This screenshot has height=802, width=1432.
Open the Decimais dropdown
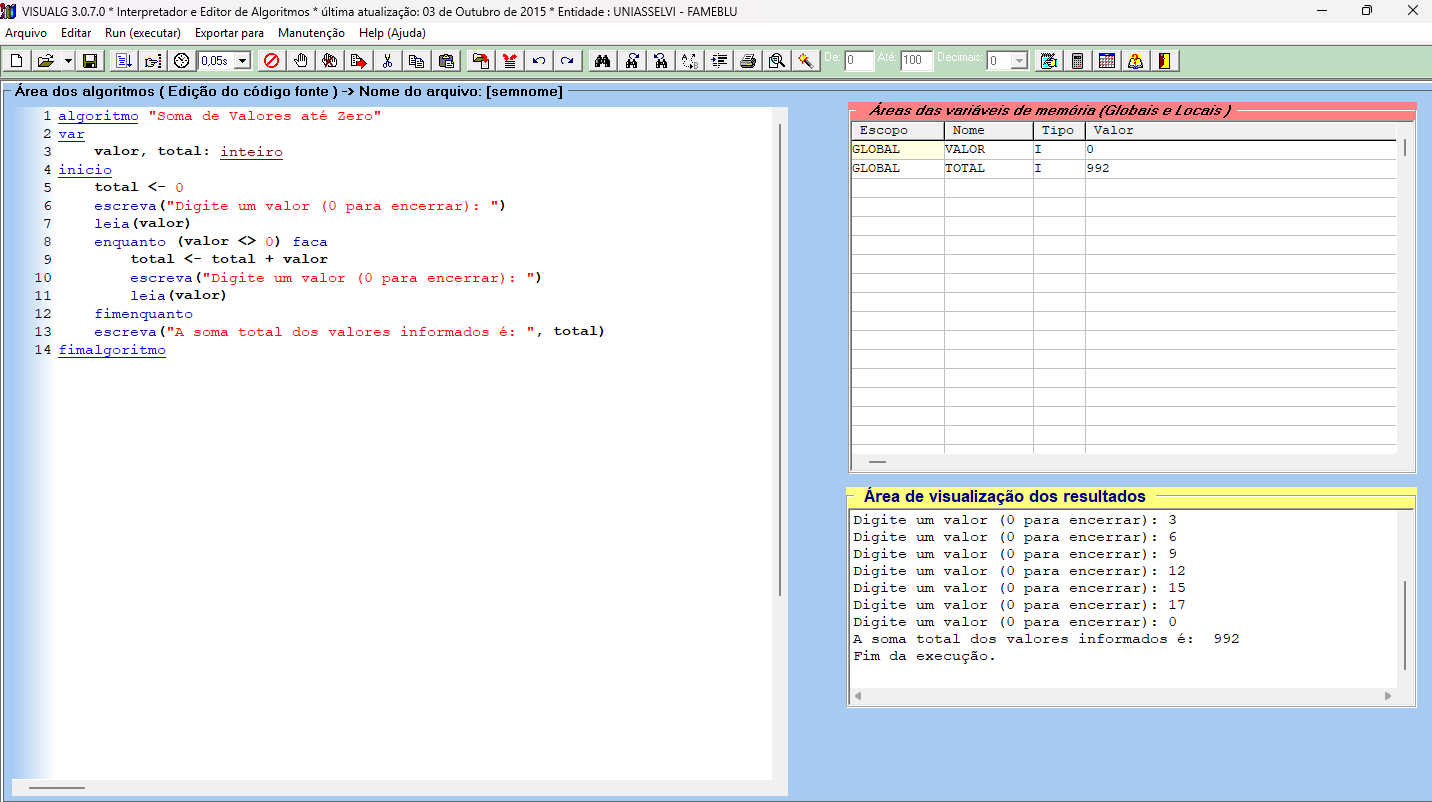[1019, 61]
